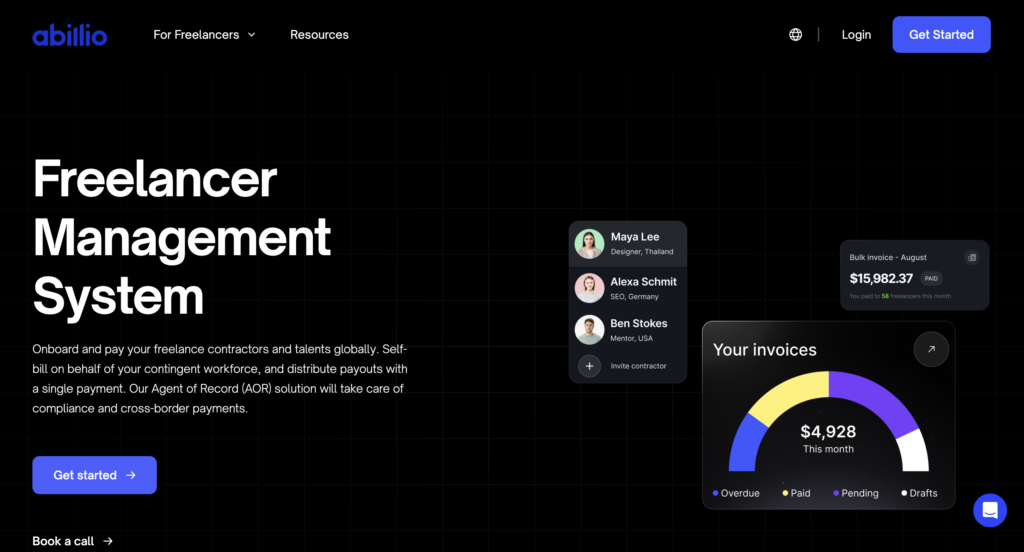Click Alexa Schmit's profile photo
Screen dimensions: 1024x552
(589, 288)
